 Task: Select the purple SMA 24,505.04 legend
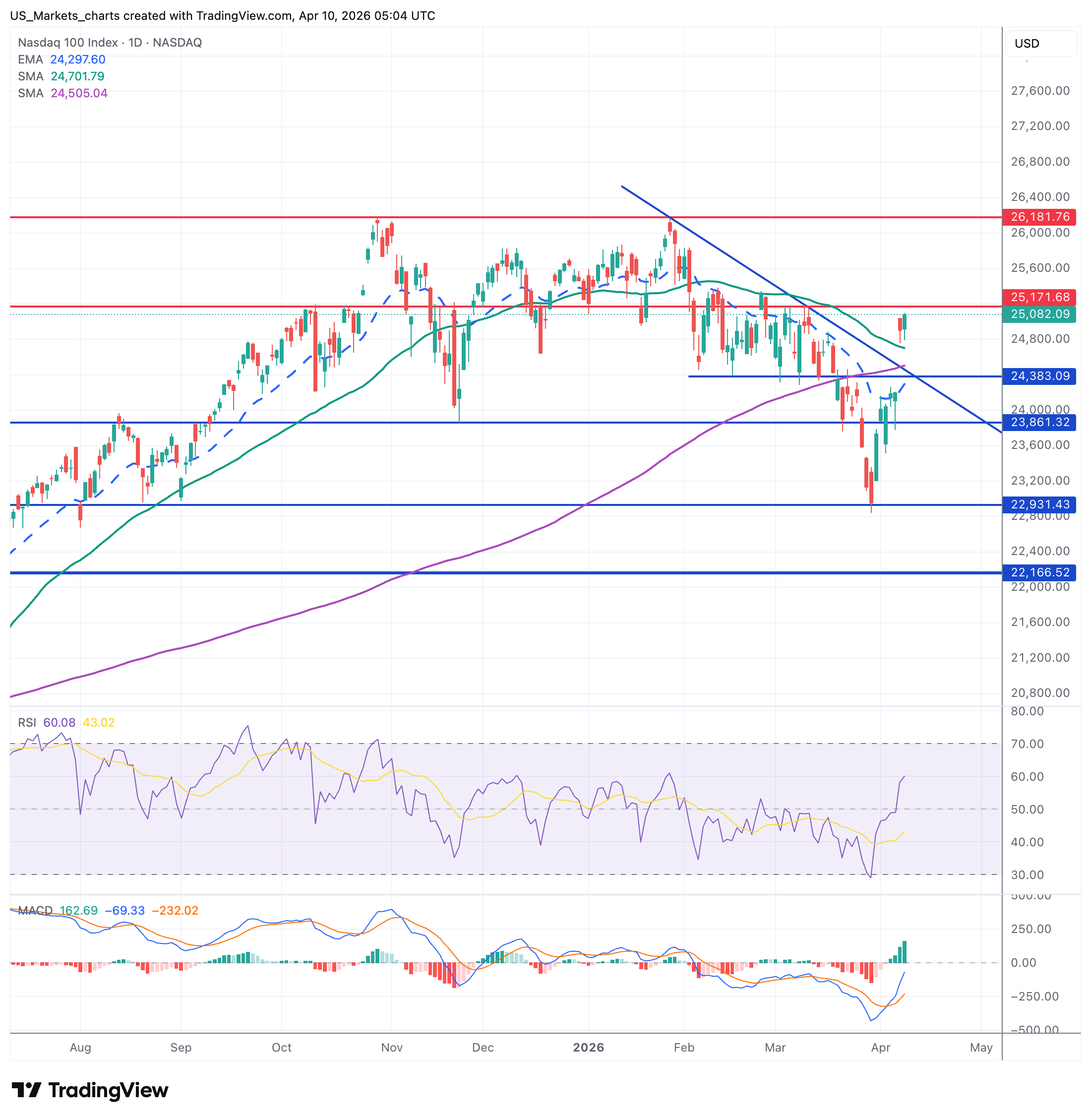(62, 93)
